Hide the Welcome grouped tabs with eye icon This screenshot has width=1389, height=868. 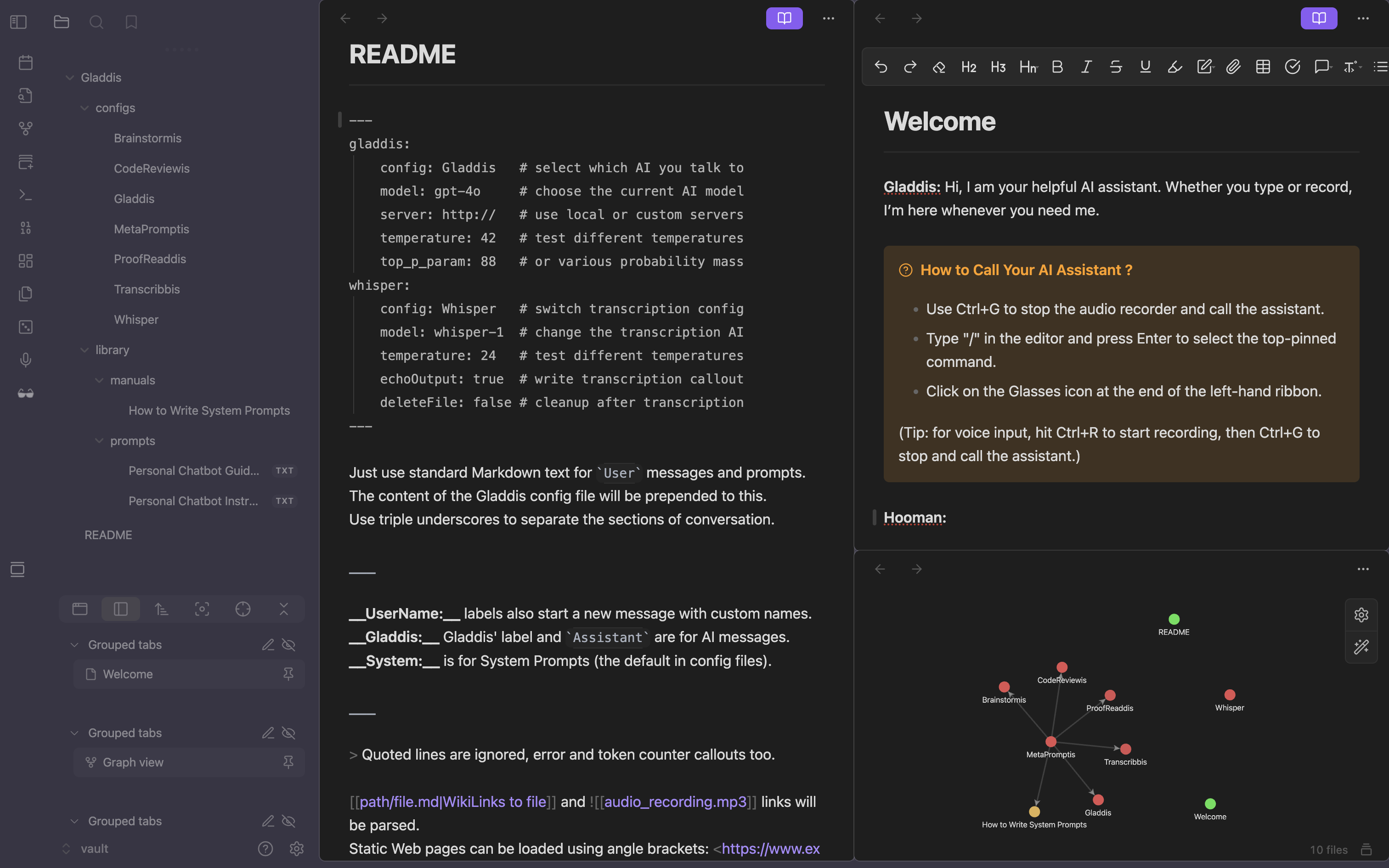[x=289, y=645]
